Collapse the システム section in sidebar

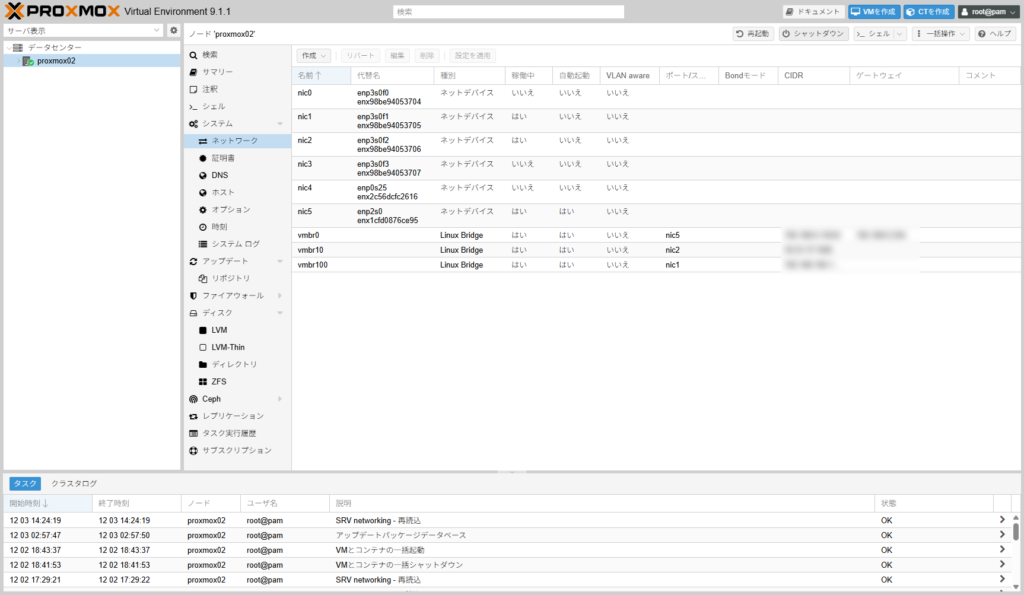[280, 124]
